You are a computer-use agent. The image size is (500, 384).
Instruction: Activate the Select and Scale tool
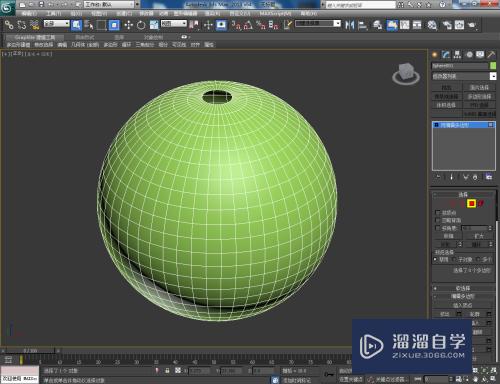(x=154, y=25)
